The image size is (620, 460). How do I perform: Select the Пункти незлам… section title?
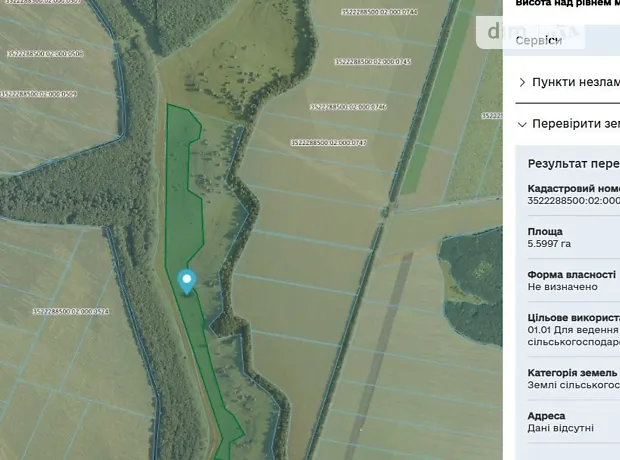[575, 83]
